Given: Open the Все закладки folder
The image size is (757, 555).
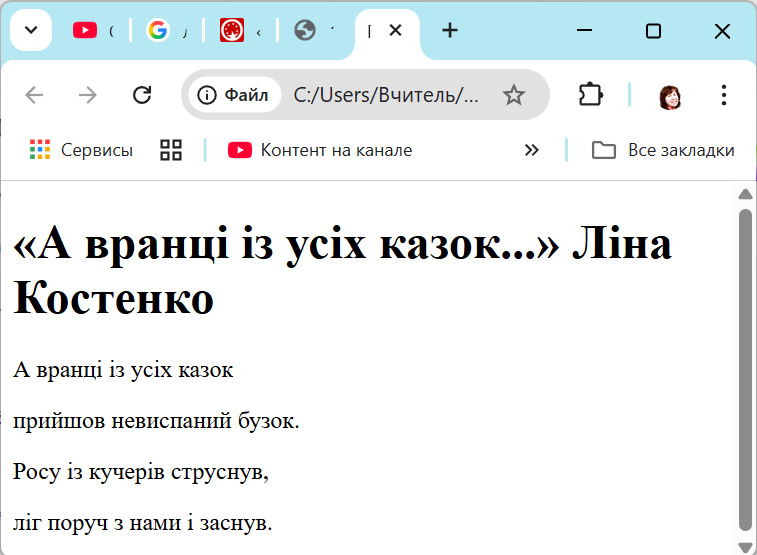Looking at the screenshot, I should point(663,150).
